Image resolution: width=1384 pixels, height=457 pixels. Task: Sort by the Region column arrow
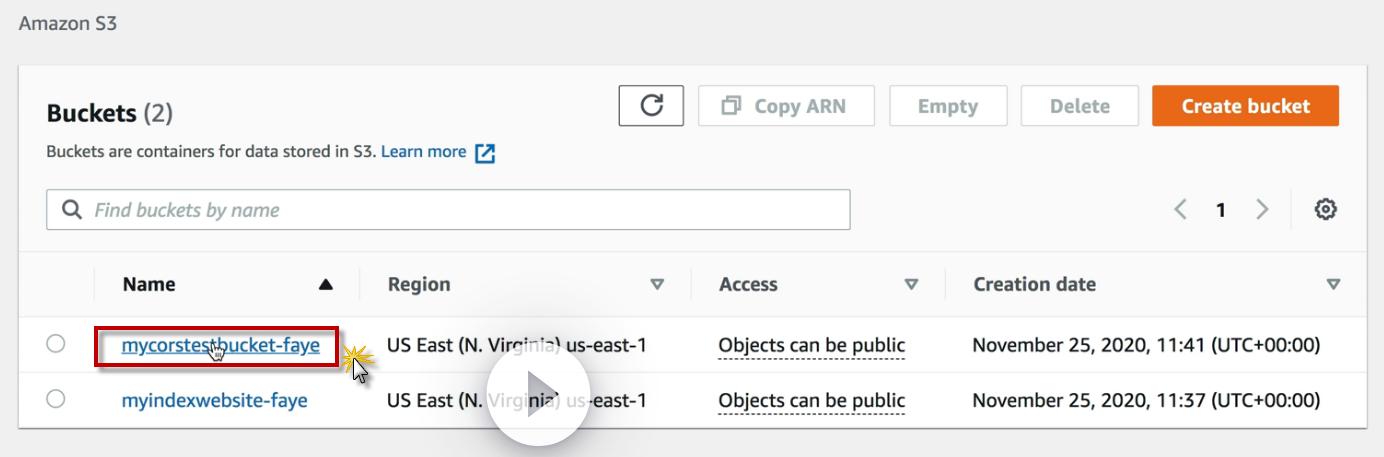click(657, 285)
